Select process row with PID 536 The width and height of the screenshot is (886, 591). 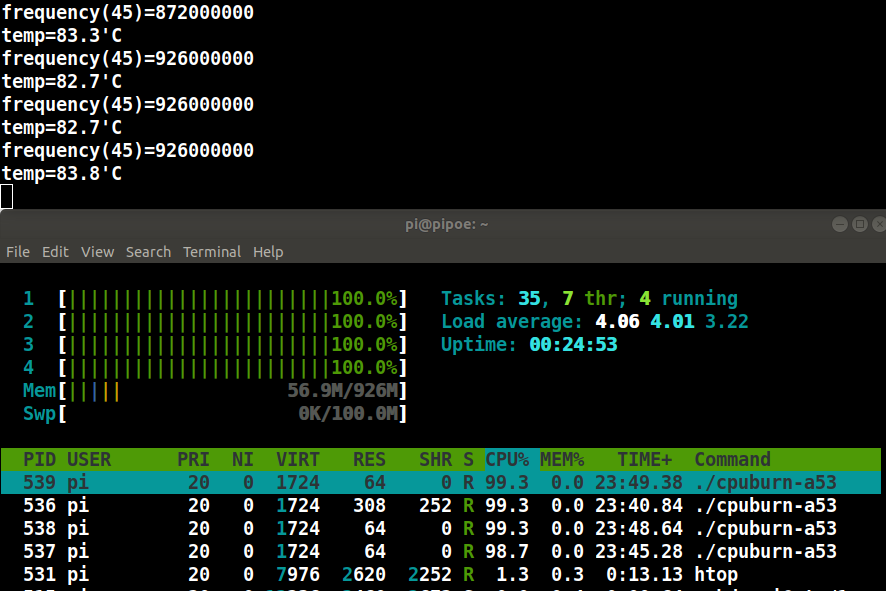point(440,506)
